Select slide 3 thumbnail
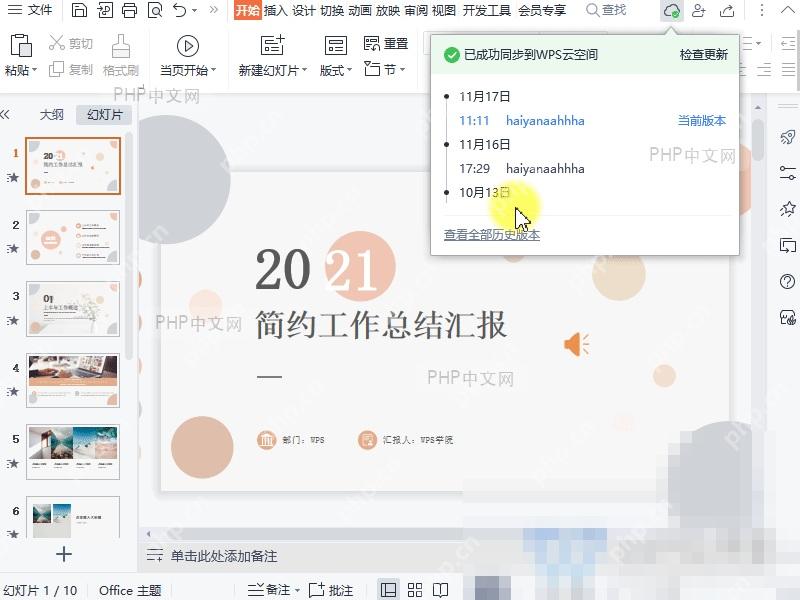The width and height of the screenshot is (800, 600). (73, 309)
